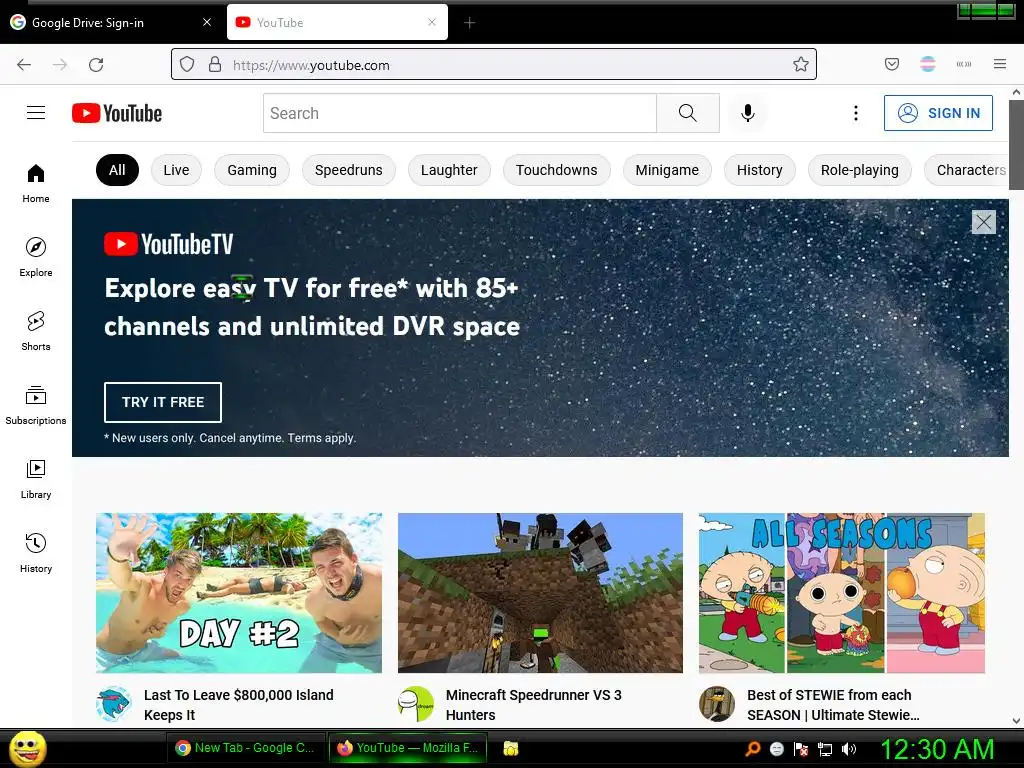
Task: Open tracking protection shield icon
Action: click(187, 64)
